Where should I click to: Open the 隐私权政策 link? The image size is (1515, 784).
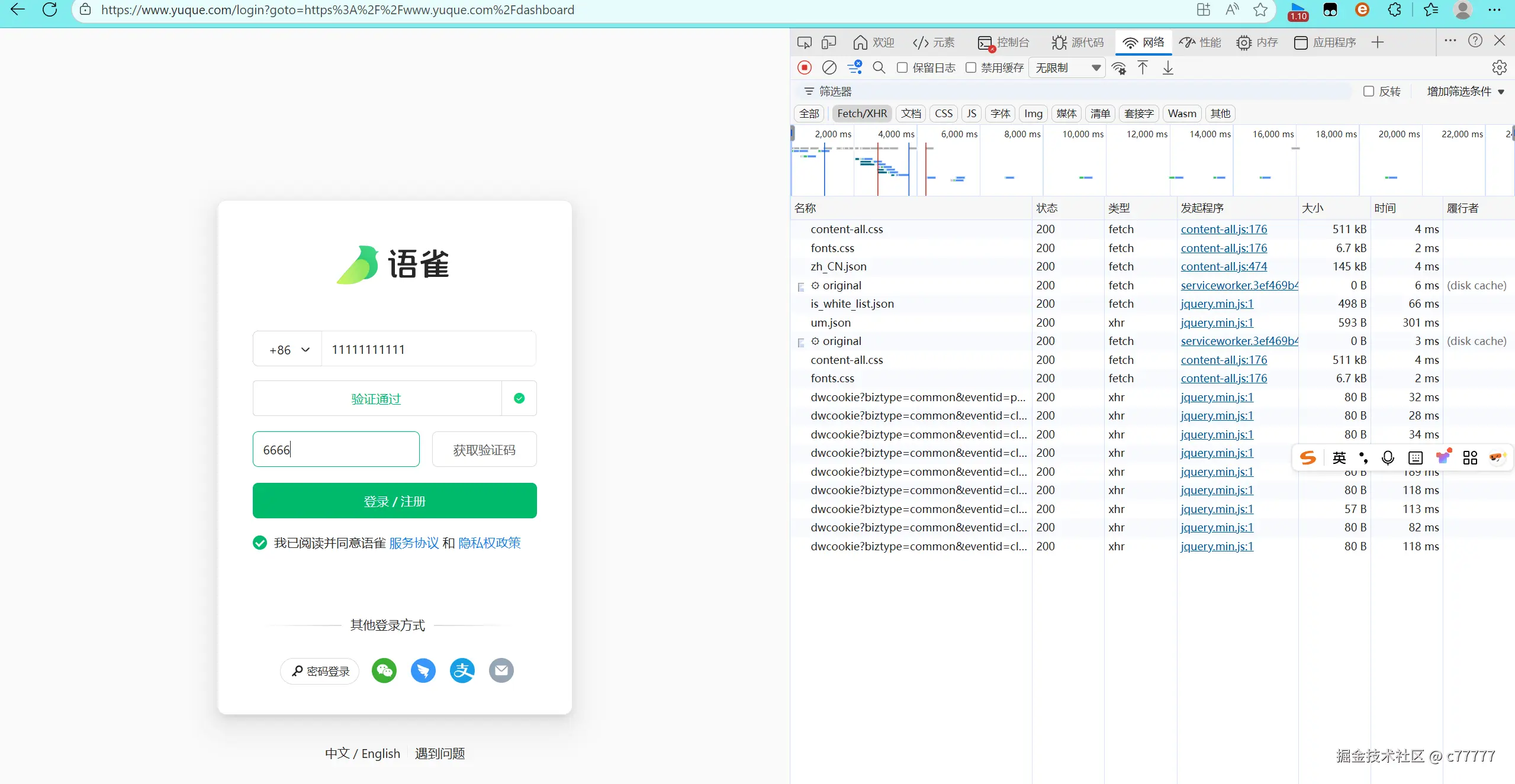point(489,543)
